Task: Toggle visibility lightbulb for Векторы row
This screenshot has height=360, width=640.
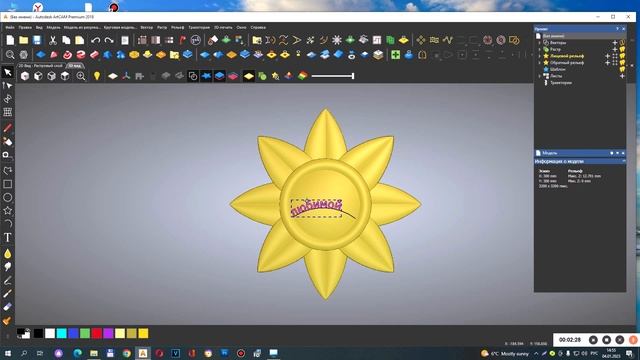Action: point(622,42)
